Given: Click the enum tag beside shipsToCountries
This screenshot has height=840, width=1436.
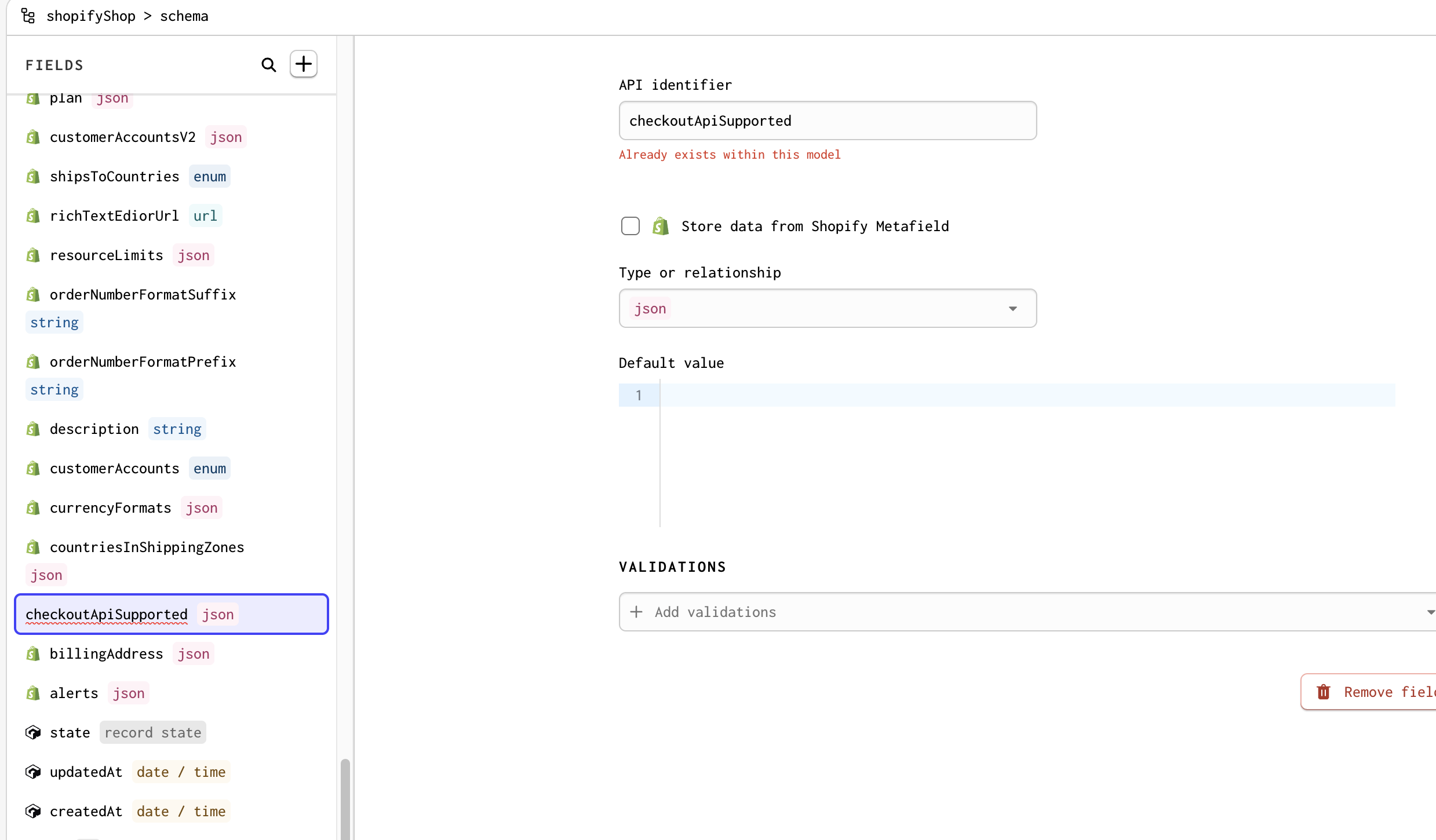Looking at the screenshot, I should click(x=210, y=177).
